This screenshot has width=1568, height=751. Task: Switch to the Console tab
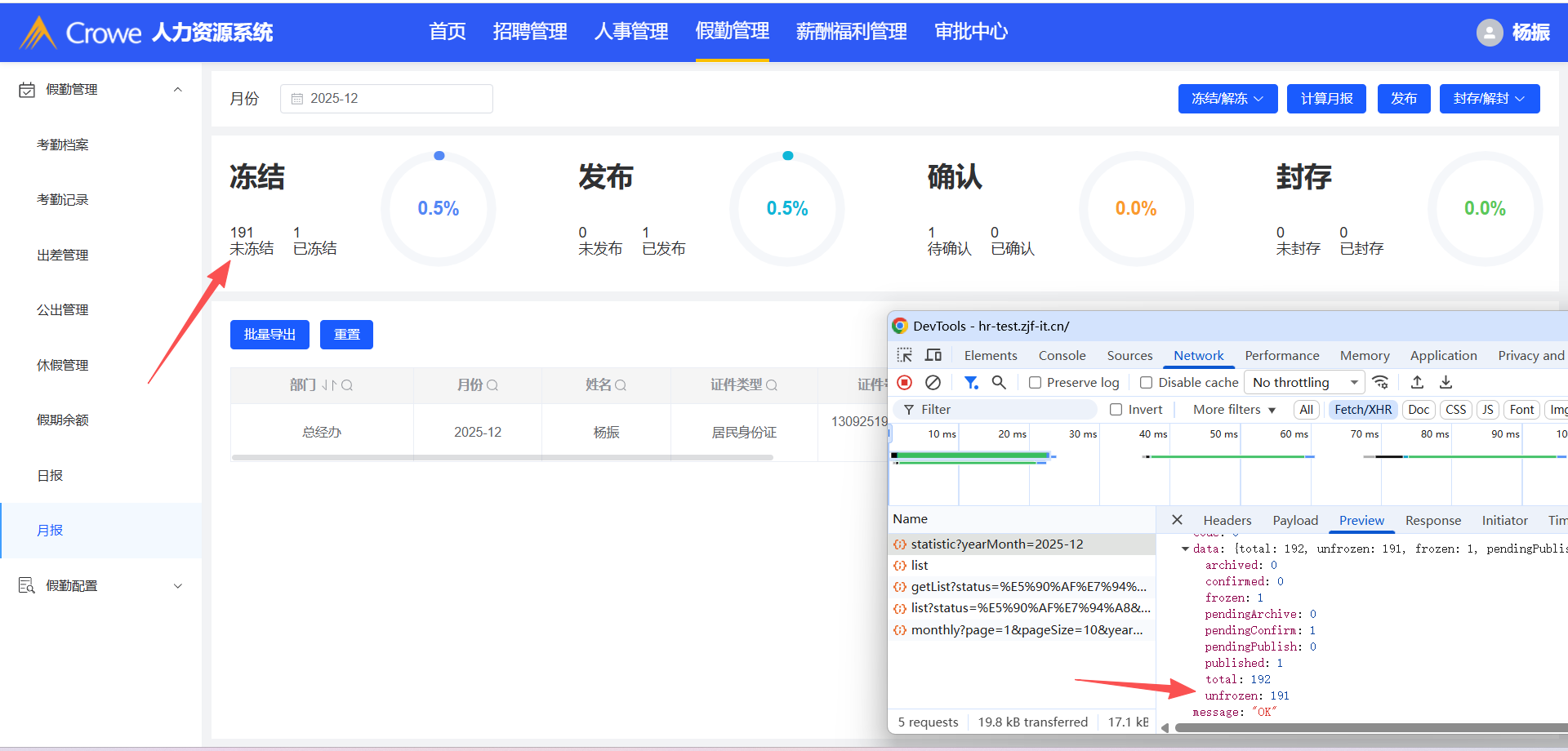click(x=1062, y=355)
